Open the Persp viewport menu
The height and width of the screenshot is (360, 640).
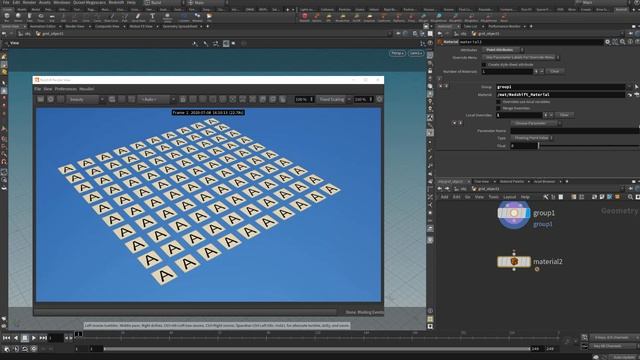(398, 53)
